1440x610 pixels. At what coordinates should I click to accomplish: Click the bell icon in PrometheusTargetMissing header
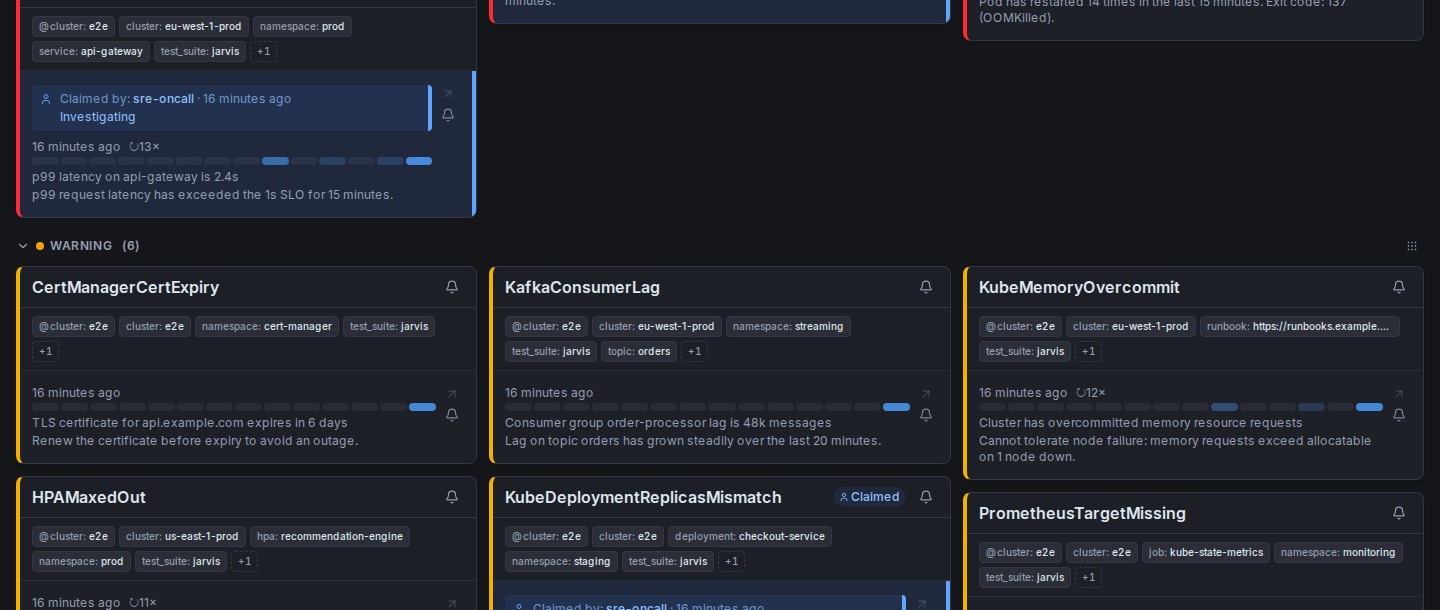[1399, 513]
